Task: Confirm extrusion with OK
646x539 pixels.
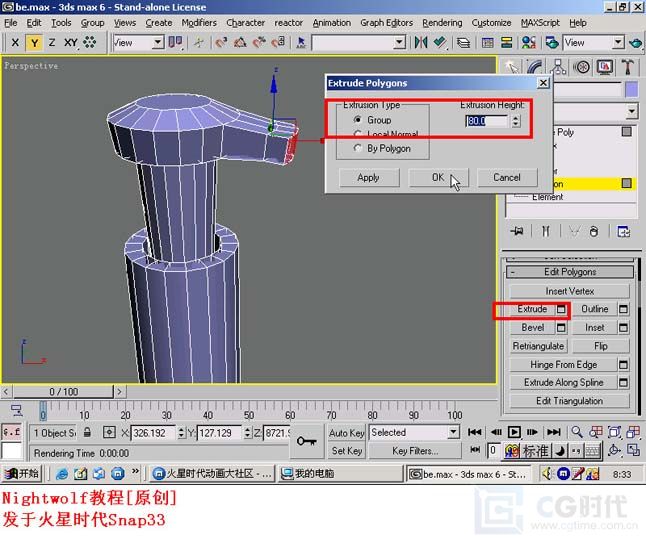Action: point(438,178)
